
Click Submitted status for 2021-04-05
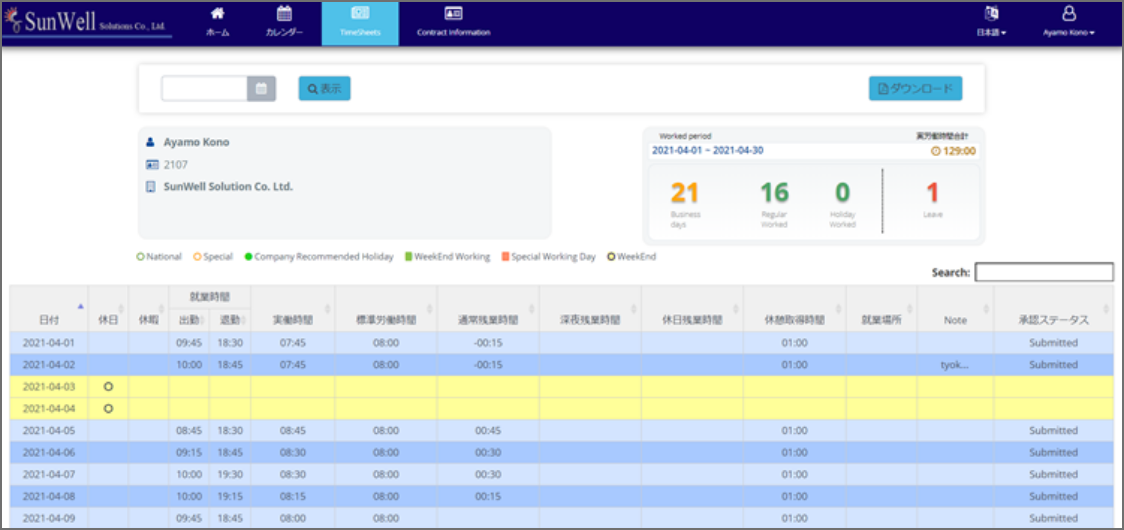click(1053, 430)
